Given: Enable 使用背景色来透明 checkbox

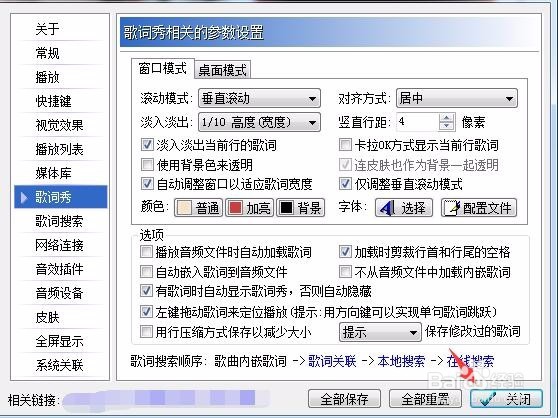Looking at the screenshot, I should [x=147, y=165].
